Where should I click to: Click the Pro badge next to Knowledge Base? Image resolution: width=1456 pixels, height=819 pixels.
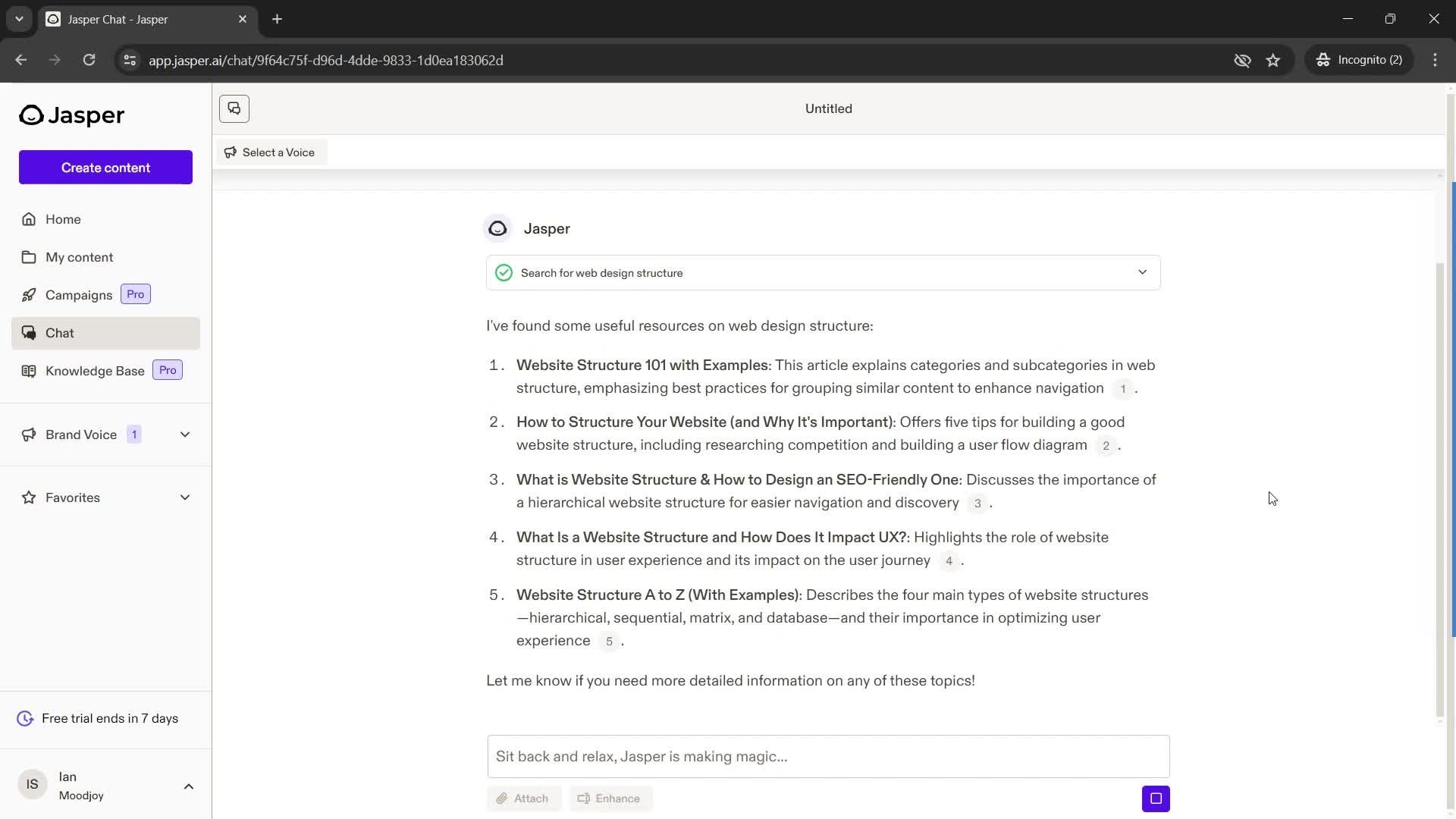168,370
